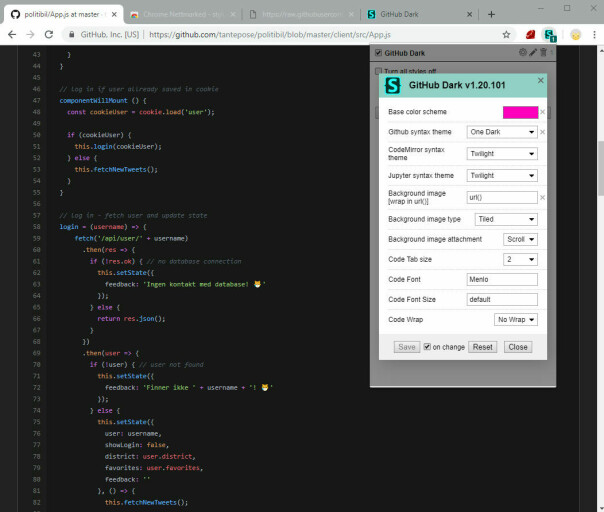Click the browser address bar URL
Viewport: 604px width, 512px height.
[270, 35]
